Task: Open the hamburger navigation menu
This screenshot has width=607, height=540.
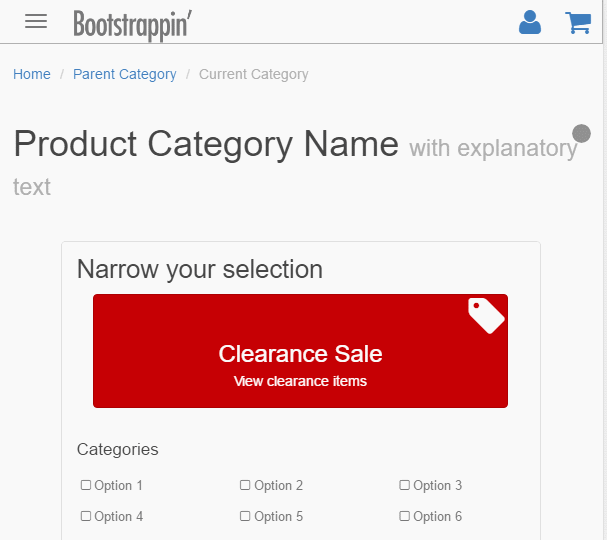Action: pyautogui.click(x=36, y=21)
